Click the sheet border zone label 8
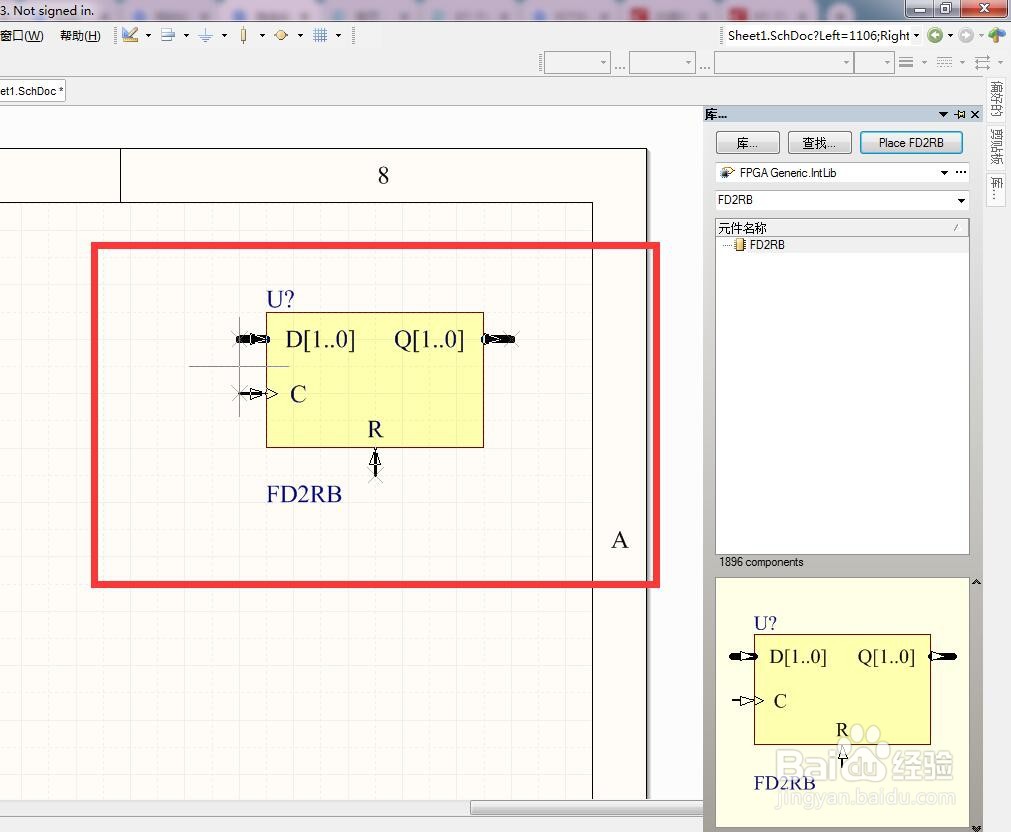Screen dimensions: 1011x832 coord(383,175)
